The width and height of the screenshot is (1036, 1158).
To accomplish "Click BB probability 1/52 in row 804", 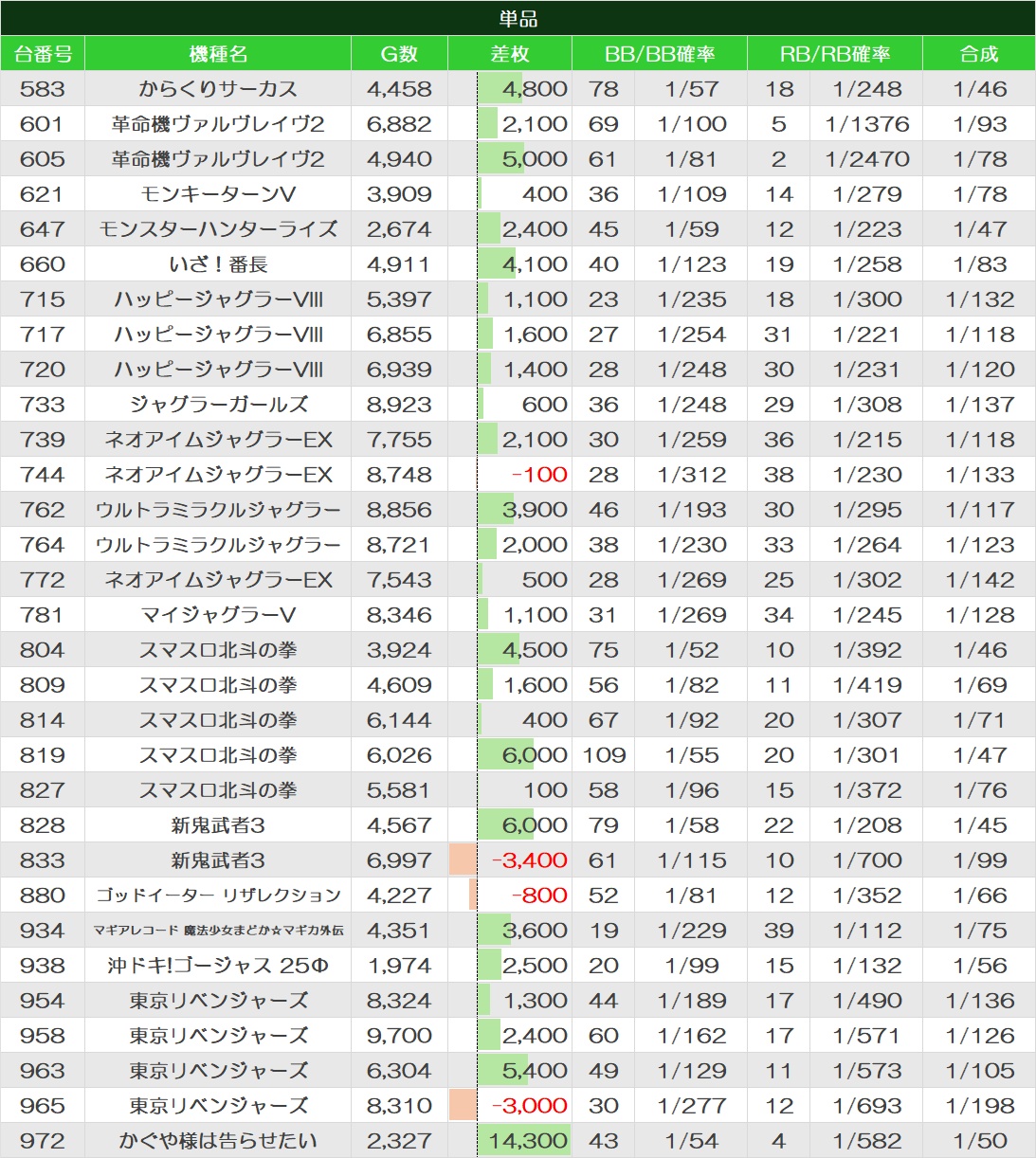I will [x=691, y=650].
